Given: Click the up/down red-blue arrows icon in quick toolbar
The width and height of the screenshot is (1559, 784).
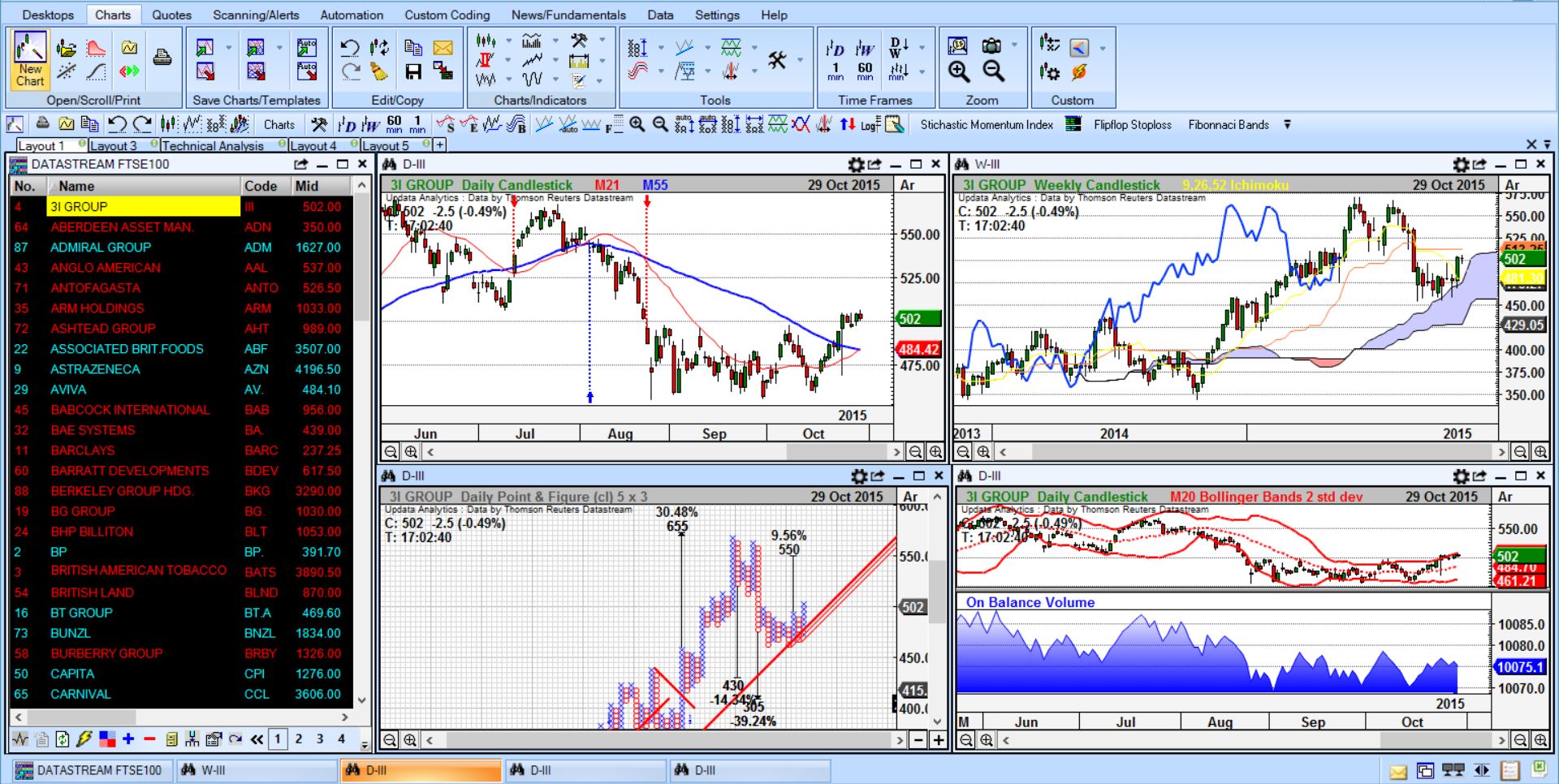Looking at the screenshot, I should pyautogui.click(x=848, y=124).
